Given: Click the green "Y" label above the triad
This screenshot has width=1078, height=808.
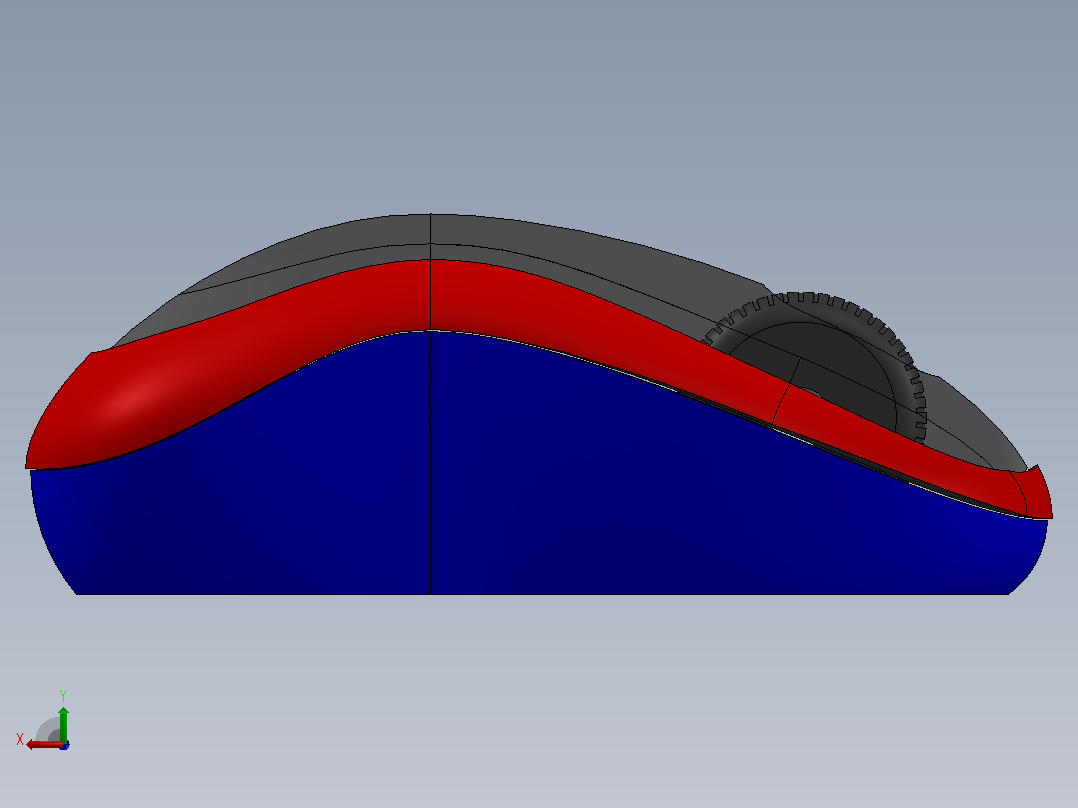Looking at the screenshot, I should click(63, 696).
